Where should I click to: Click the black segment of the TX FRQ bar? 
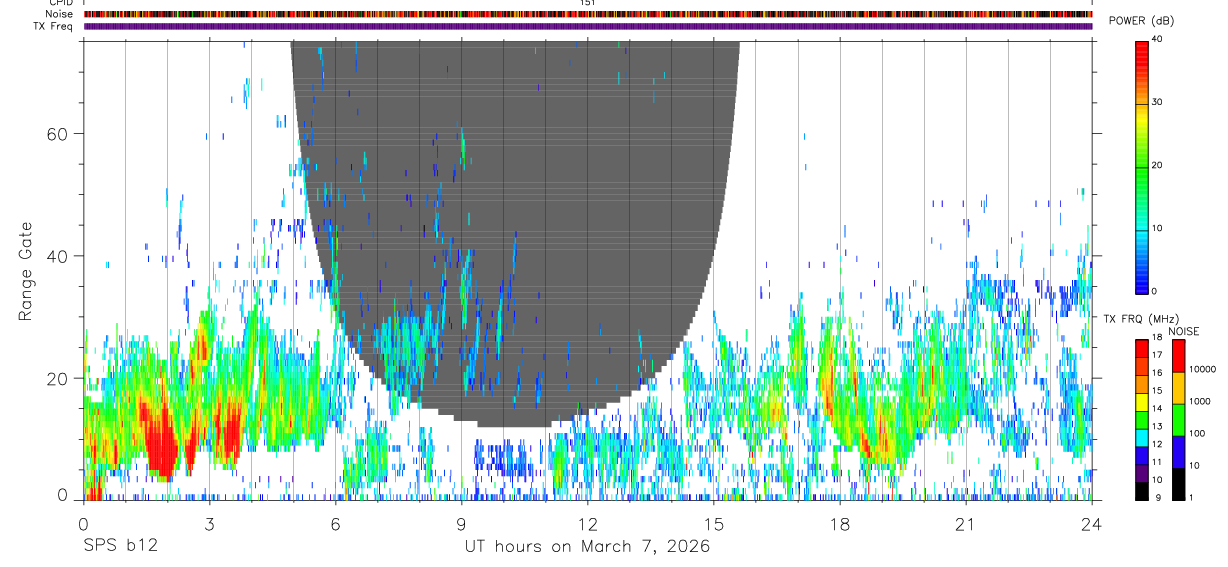pyautogui.click(x=1142, y=491)
